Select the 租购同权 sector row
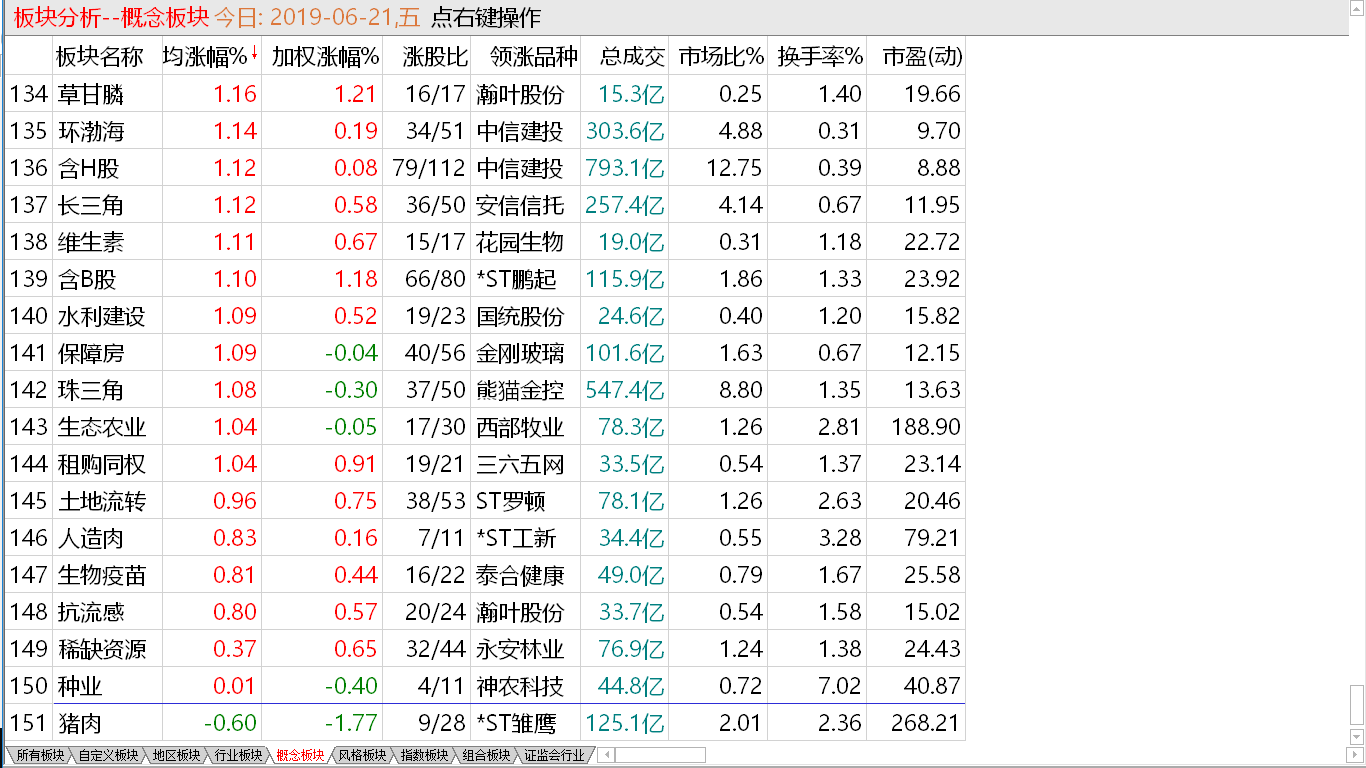Image resolution: width=1366 pixels, height=768 pixels. (x=485, y=464)
